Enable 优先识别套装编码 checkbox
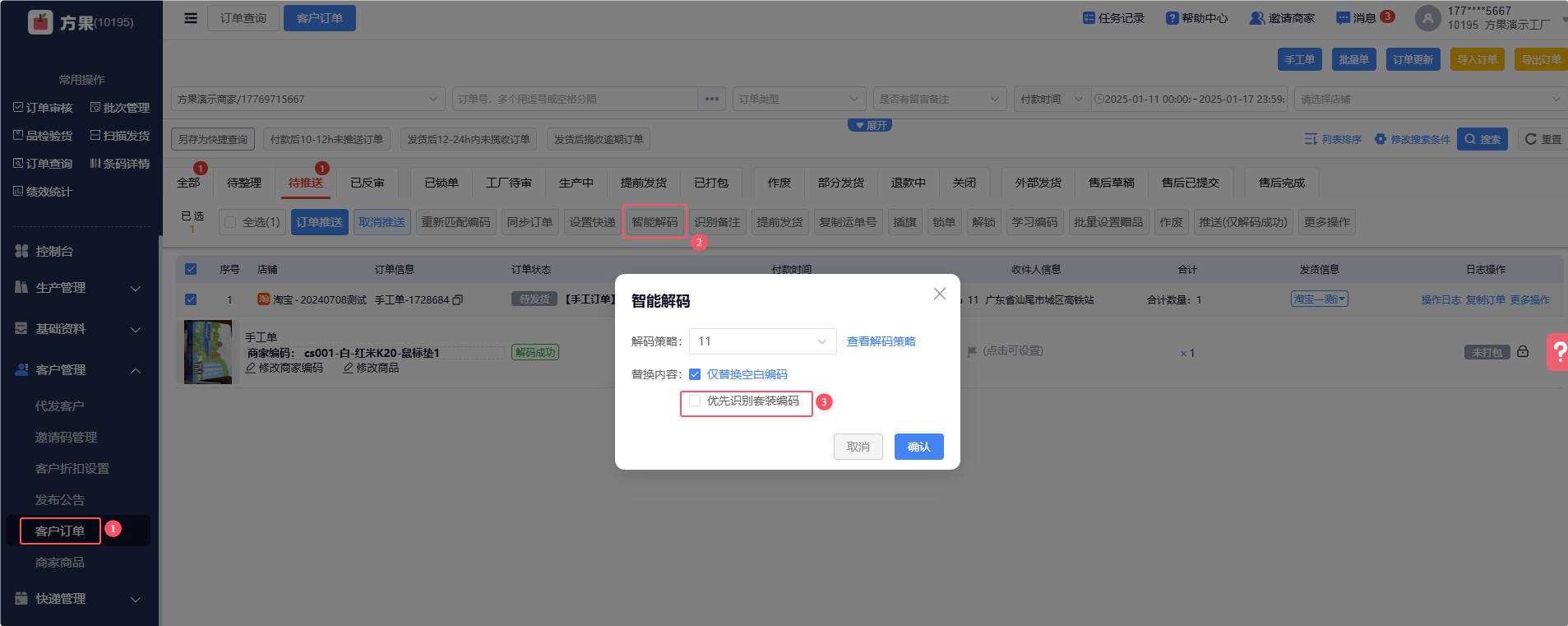 click(x=696, y=401)
